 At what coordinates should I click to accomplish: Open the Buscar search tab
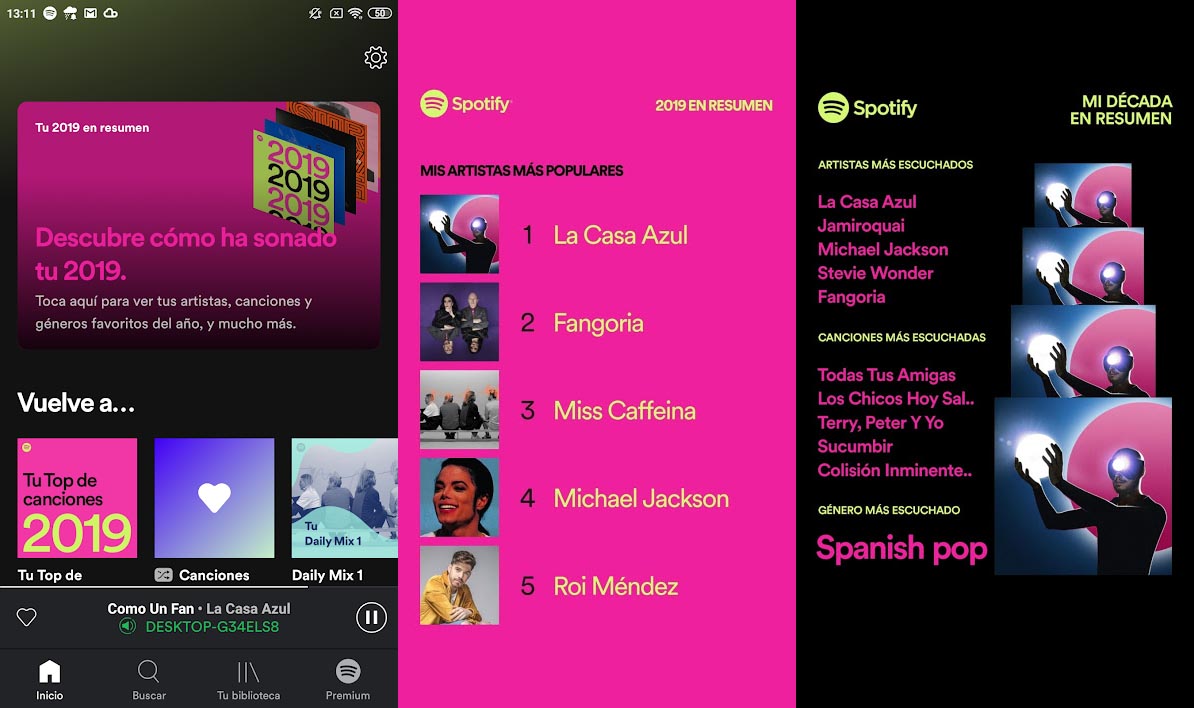pyautogui.click(x=148, y=680)
